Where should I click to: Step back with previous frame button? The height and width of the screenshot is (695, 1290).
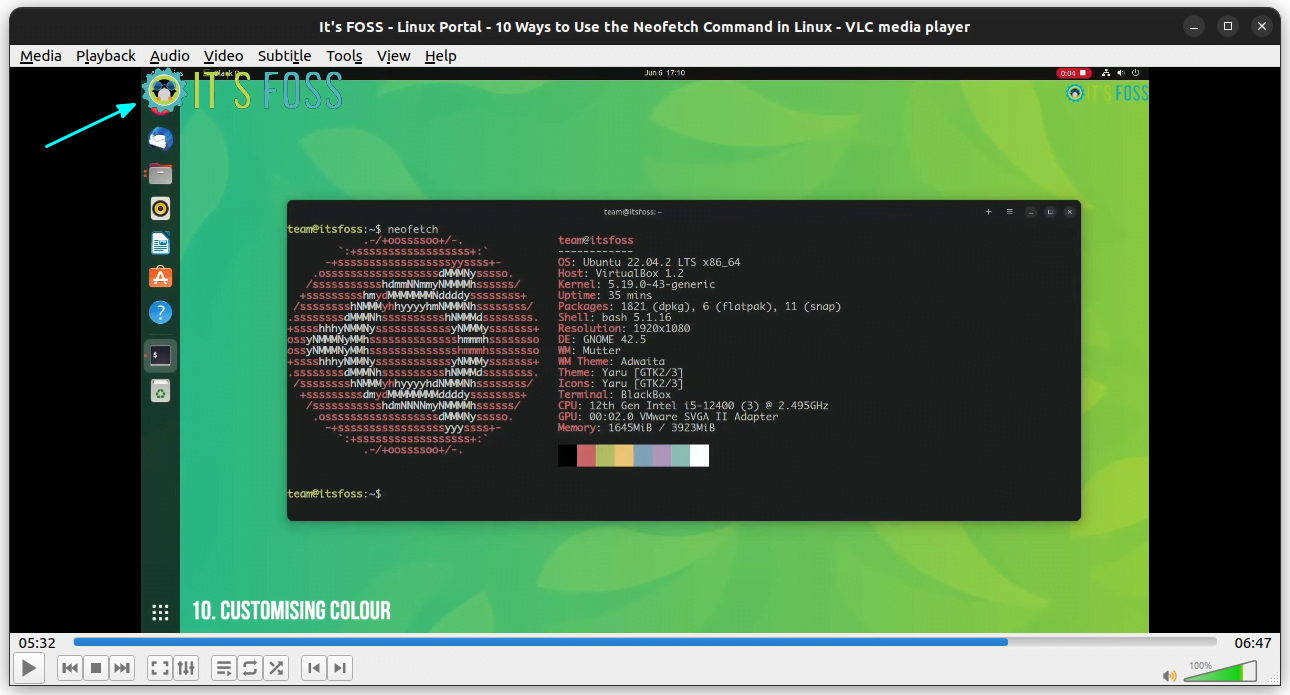point(314,668)
